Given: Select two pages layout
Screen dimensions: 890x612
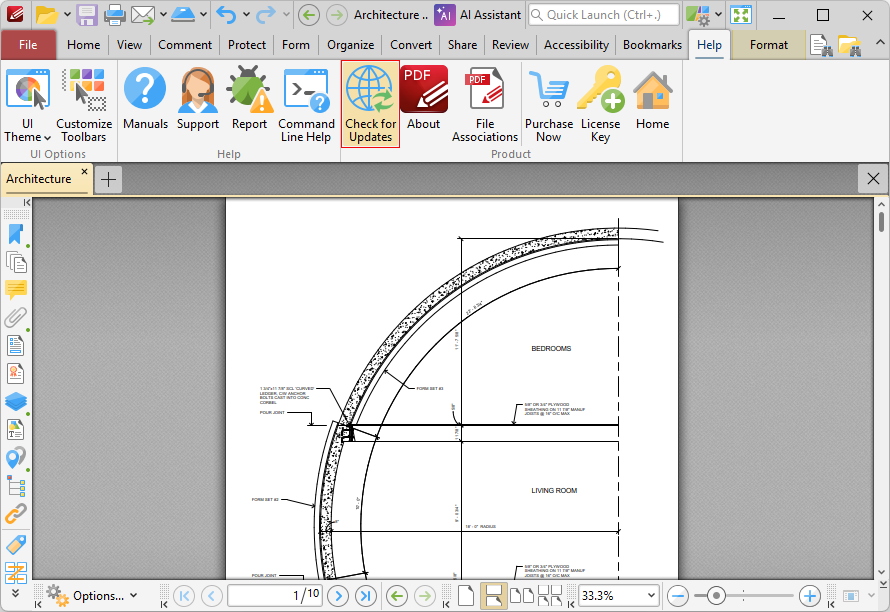Looking at the screenshot, I should [x=522, y=596].
